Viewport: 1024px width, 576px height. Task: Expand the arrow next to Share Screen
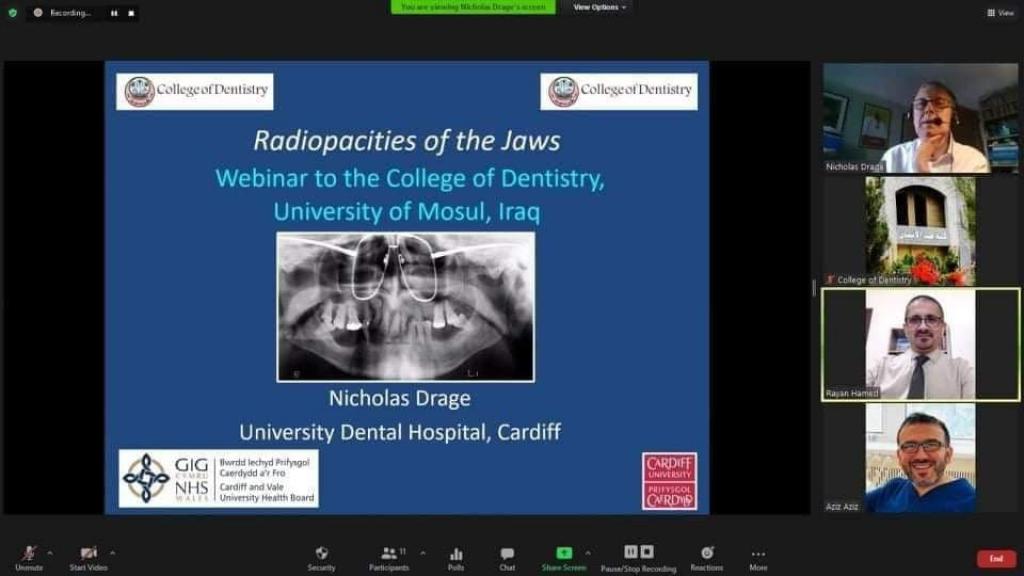pyautogui.click(x=587, y=552)
